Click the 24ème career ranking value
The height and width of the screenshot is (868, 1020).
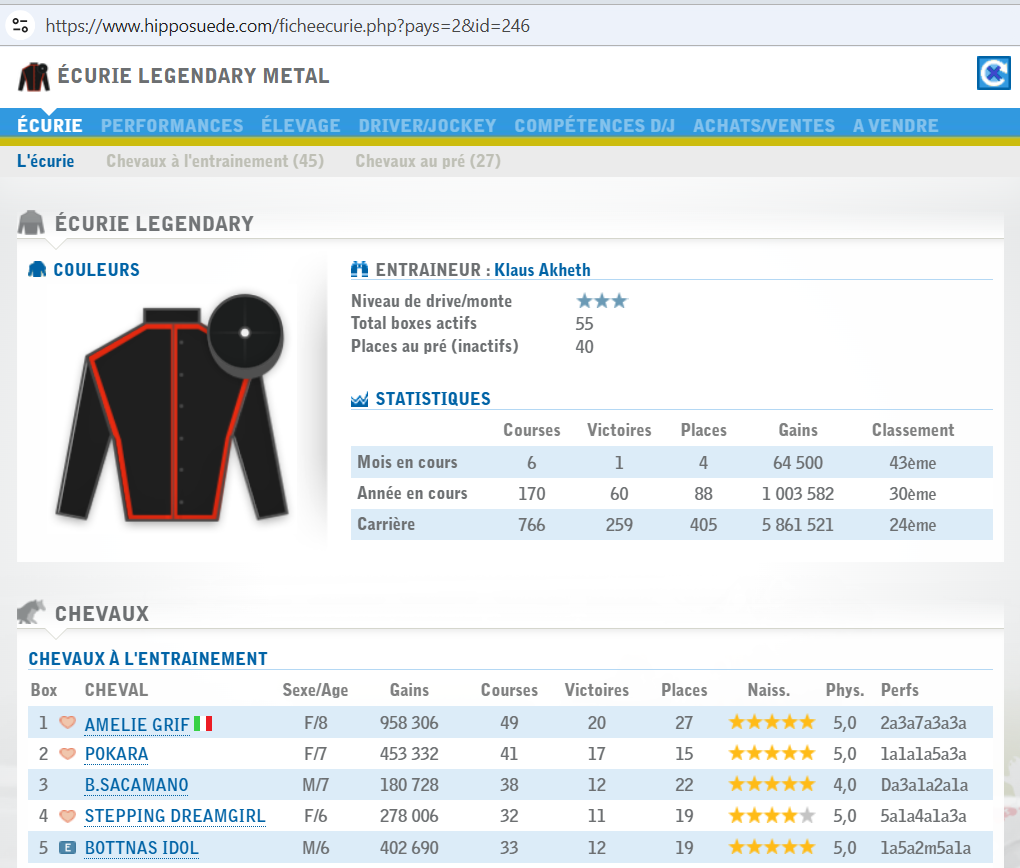click(x=913, y=525)
